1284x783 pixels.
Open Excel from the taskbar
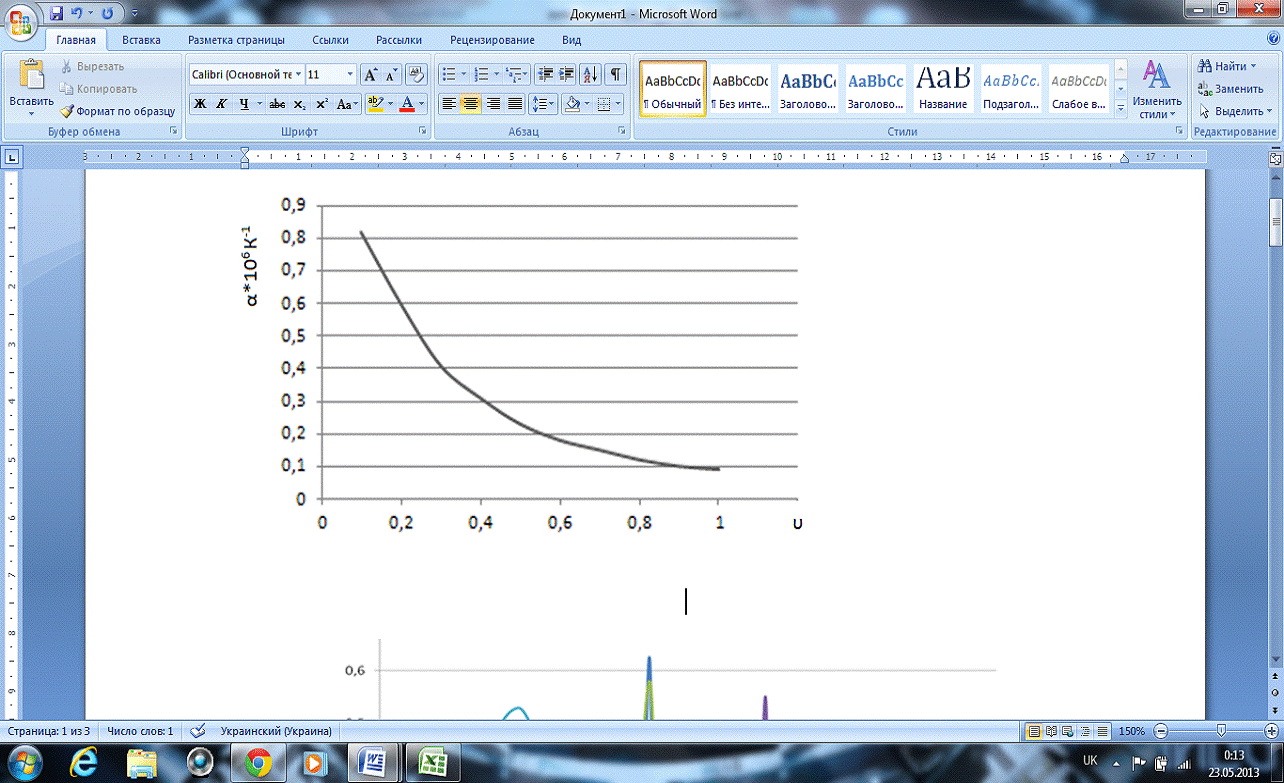click(433, 763)
